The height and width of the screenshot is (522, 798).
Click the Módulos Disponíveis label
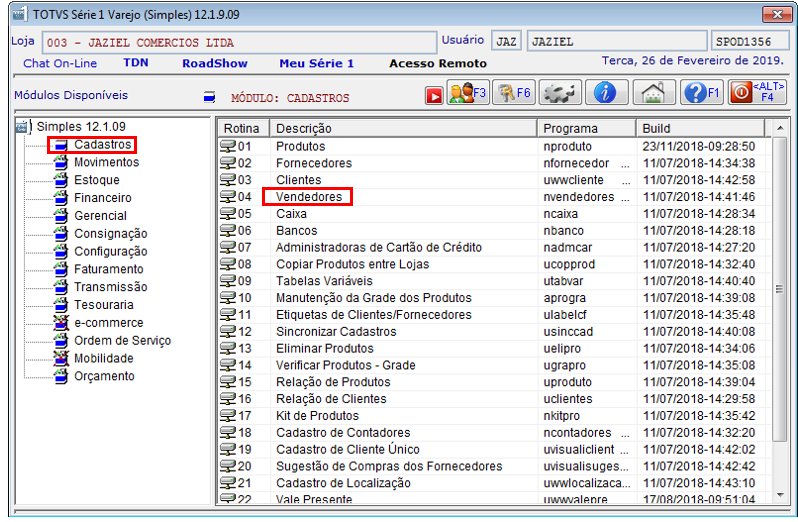(x=71, y=95)
